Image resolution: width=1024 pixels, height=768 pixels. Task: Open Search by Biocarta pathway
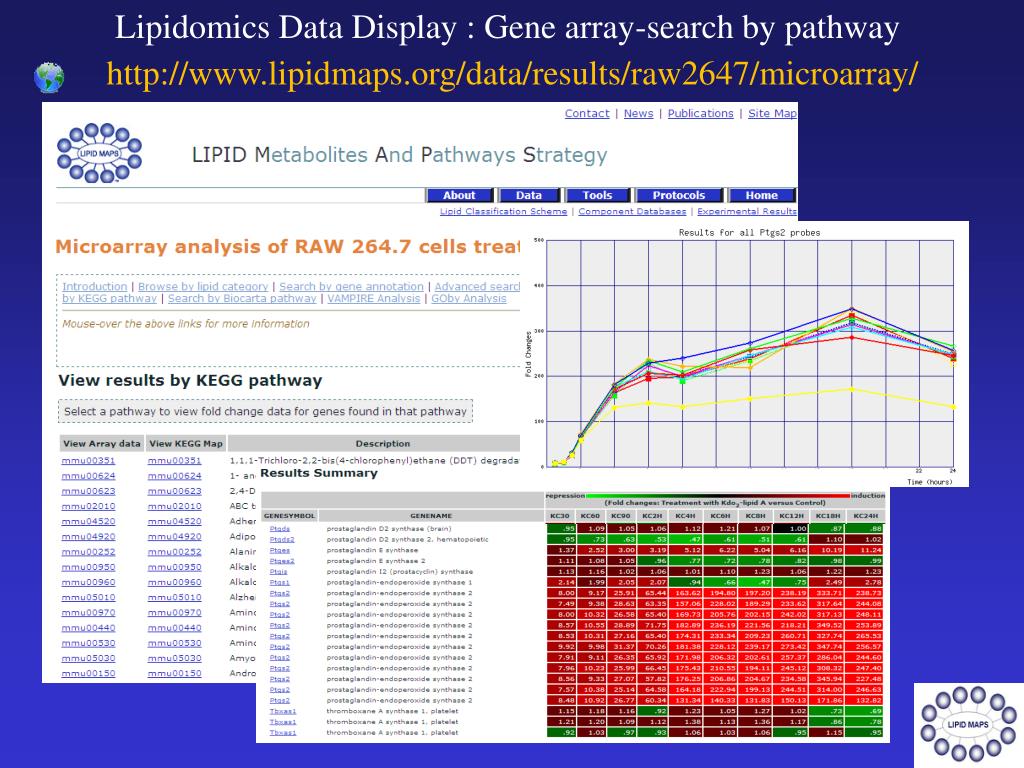[242, 298]
